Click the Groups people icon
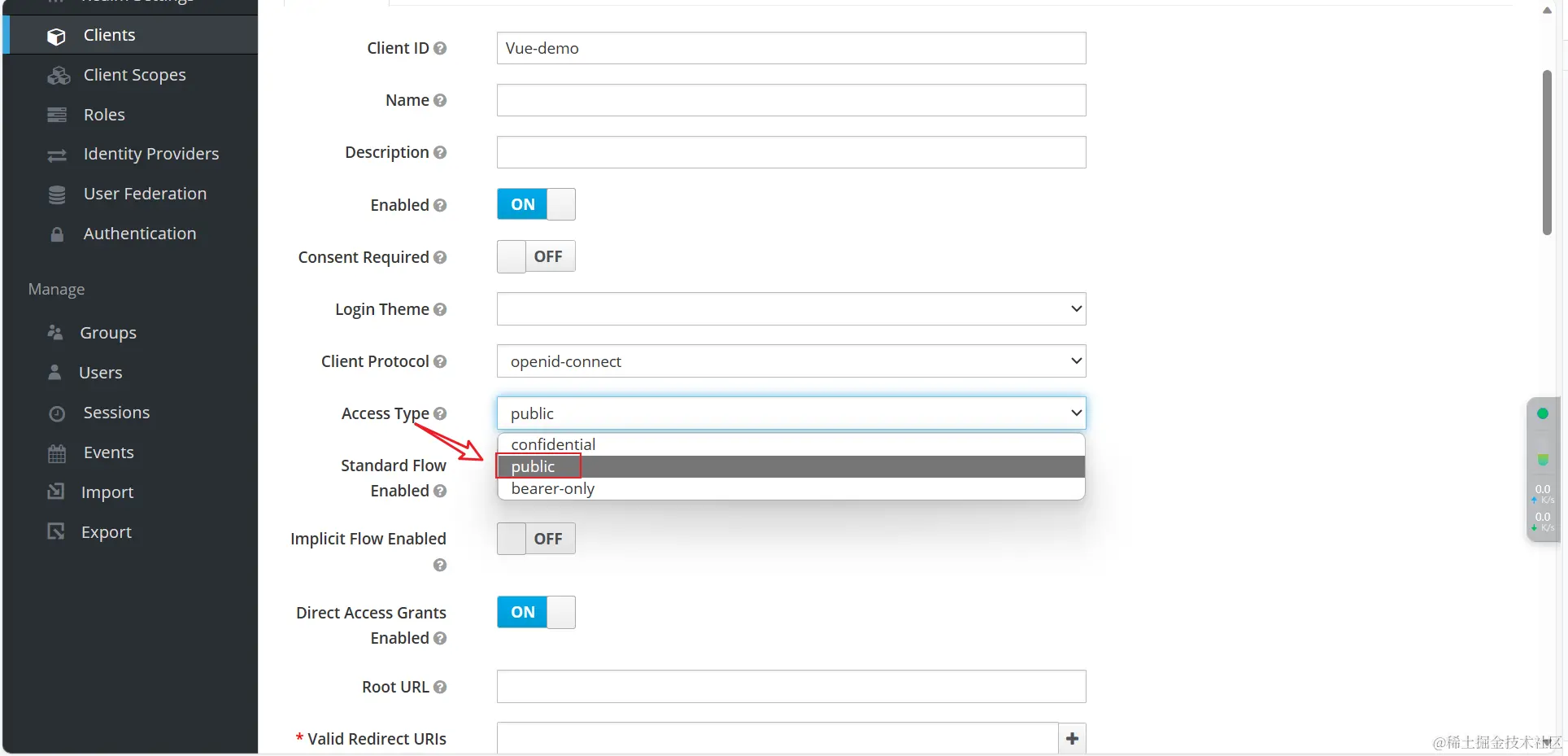The height and width of the screenshot is (756, 1568). tap(55, 332)
